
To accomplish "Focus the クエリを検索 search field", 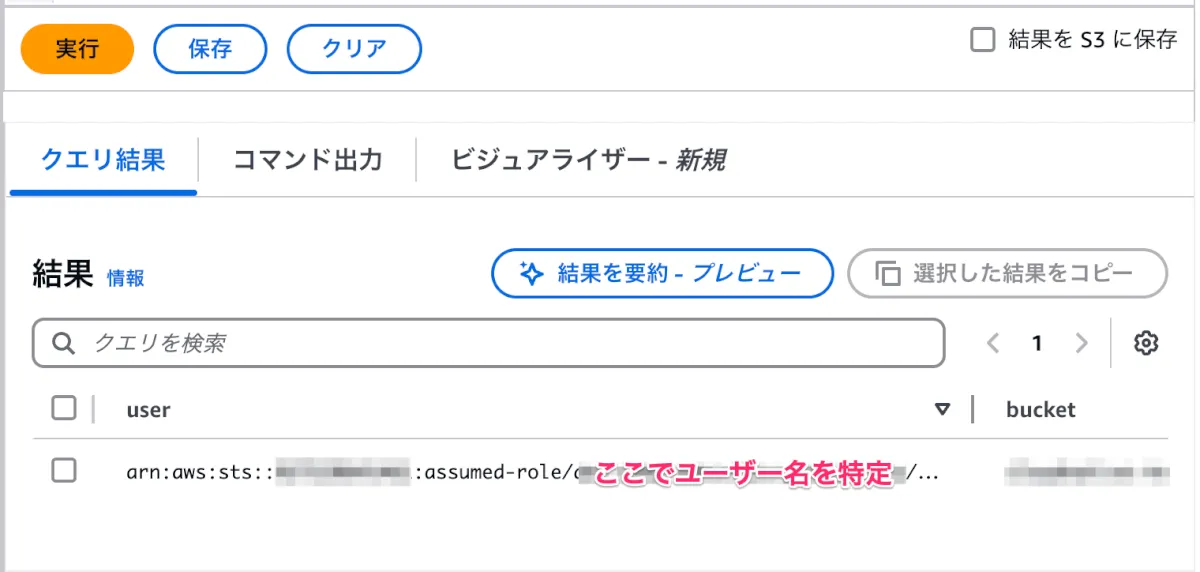I will (x=500, y=343).
